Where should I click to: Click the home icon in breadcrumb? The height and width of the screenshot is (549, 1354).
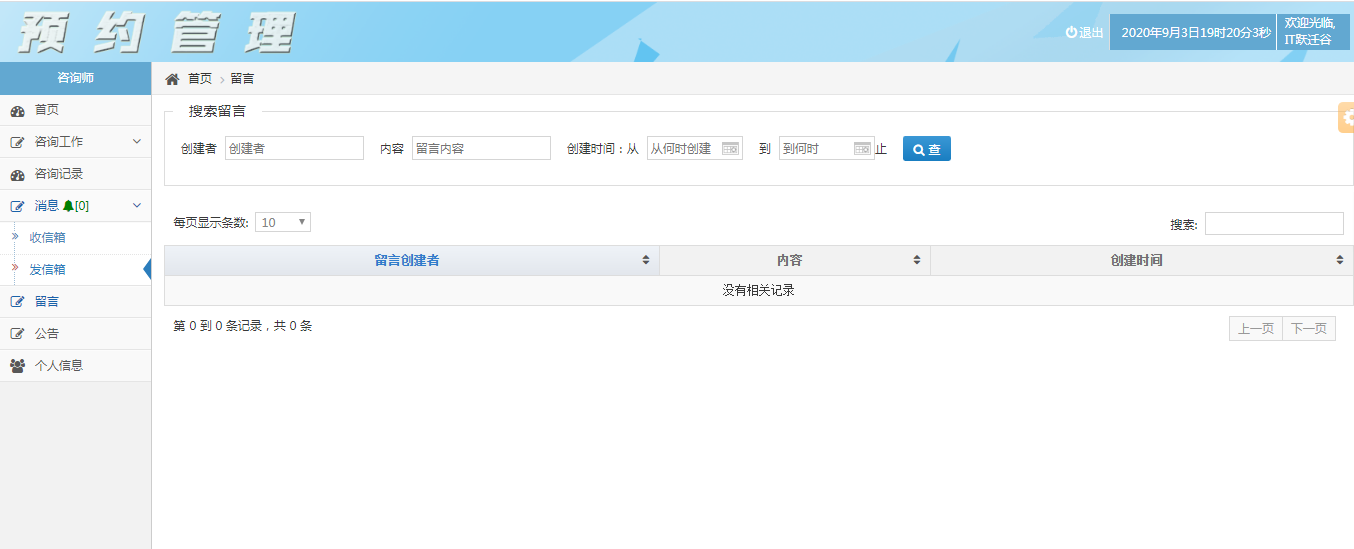tap(172, 79)
